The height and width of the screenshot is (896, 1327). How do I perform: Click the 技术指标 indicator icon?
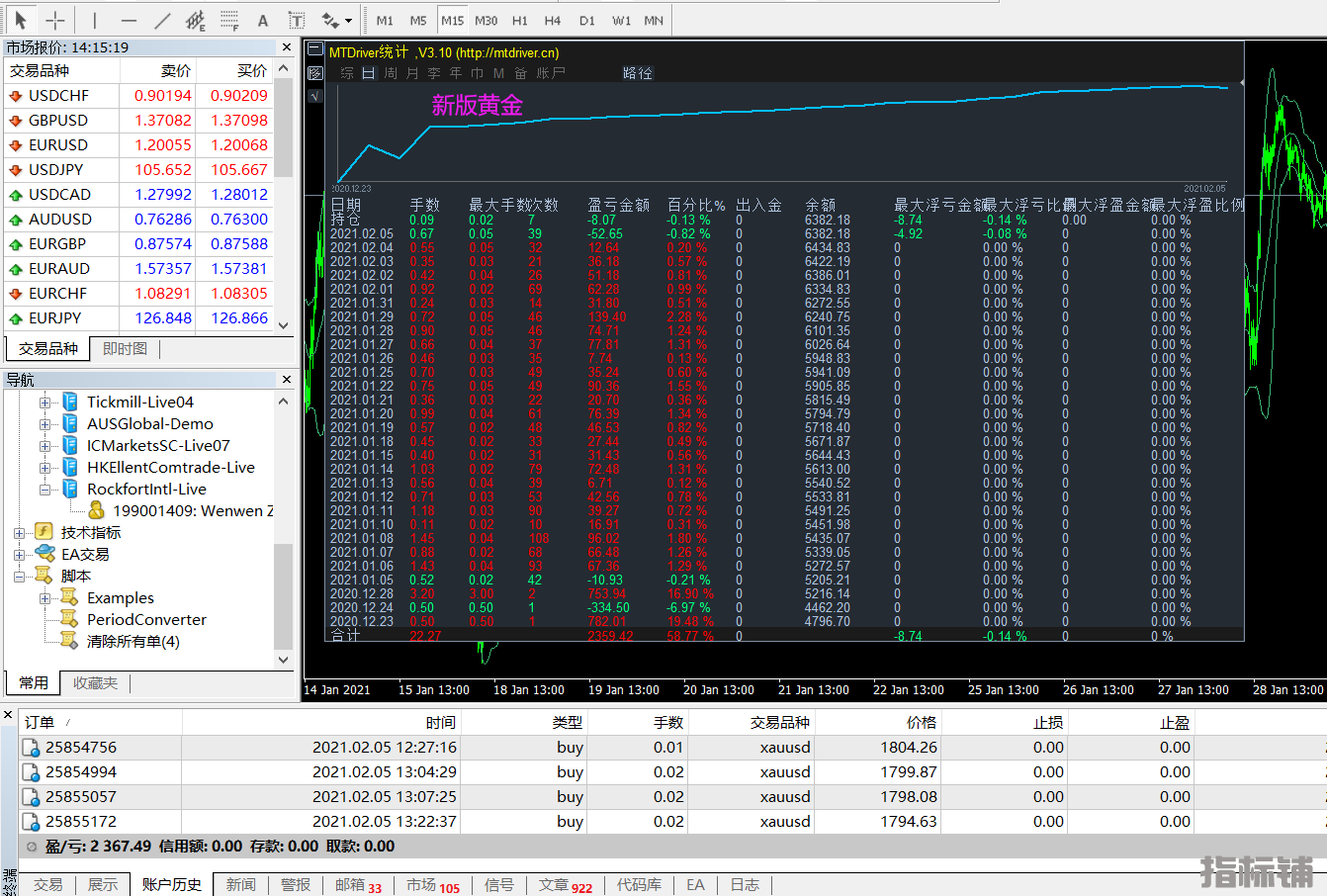[44, 532]
